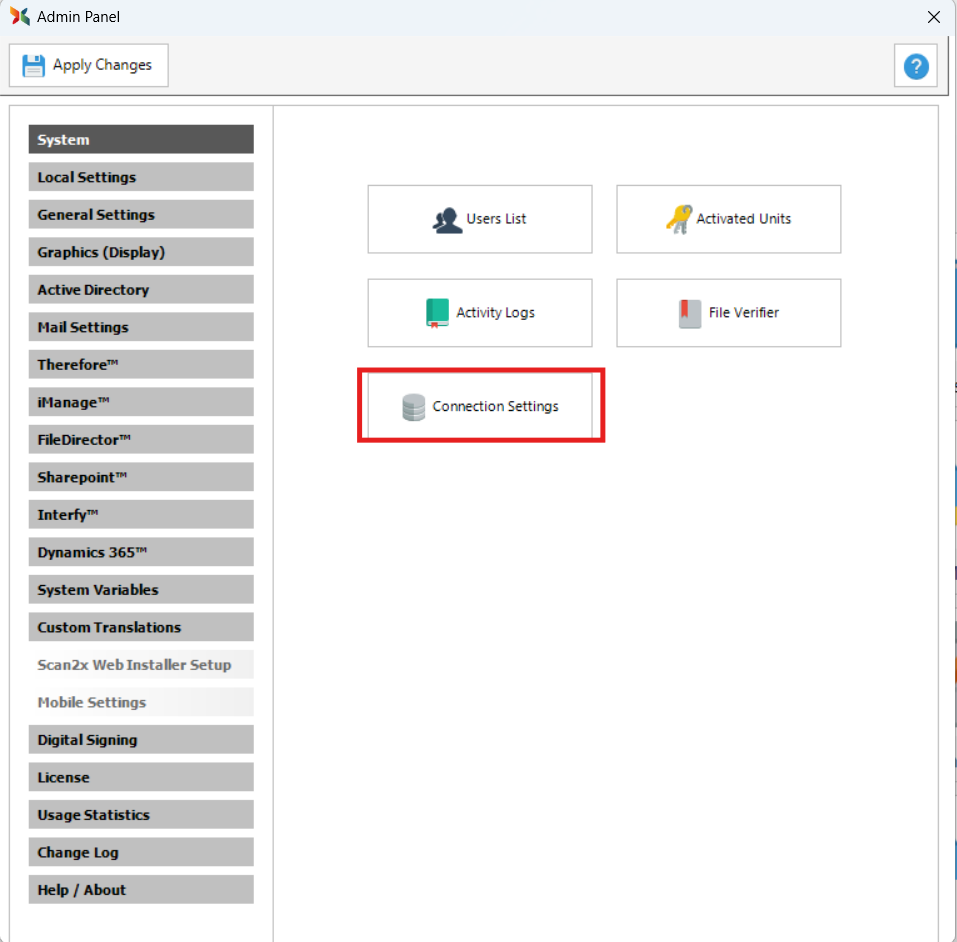The height and width of the screenshot is (942, 957).
Task: Click the Admin Panel app logo
Action: [20, 16]
